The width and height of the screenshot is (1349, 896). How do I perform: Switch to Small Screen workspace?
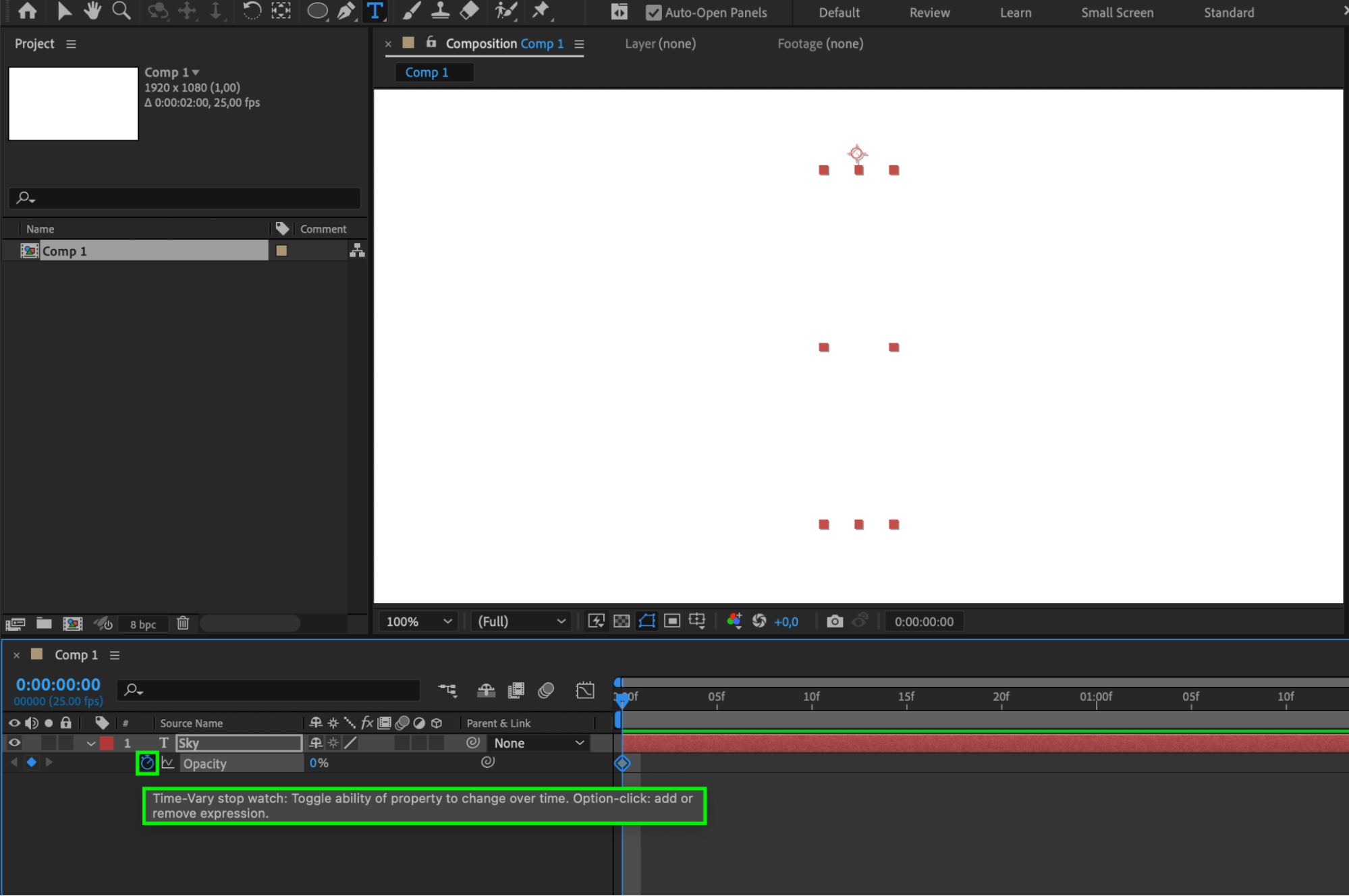coord(1116,12)
